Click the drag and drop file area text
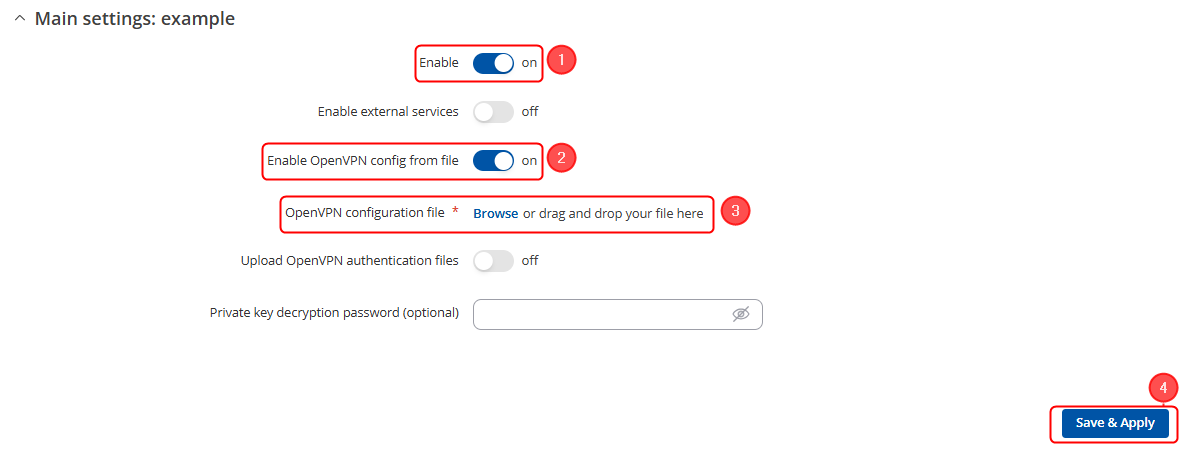1182x451 pixels. [x=613, y=214]
